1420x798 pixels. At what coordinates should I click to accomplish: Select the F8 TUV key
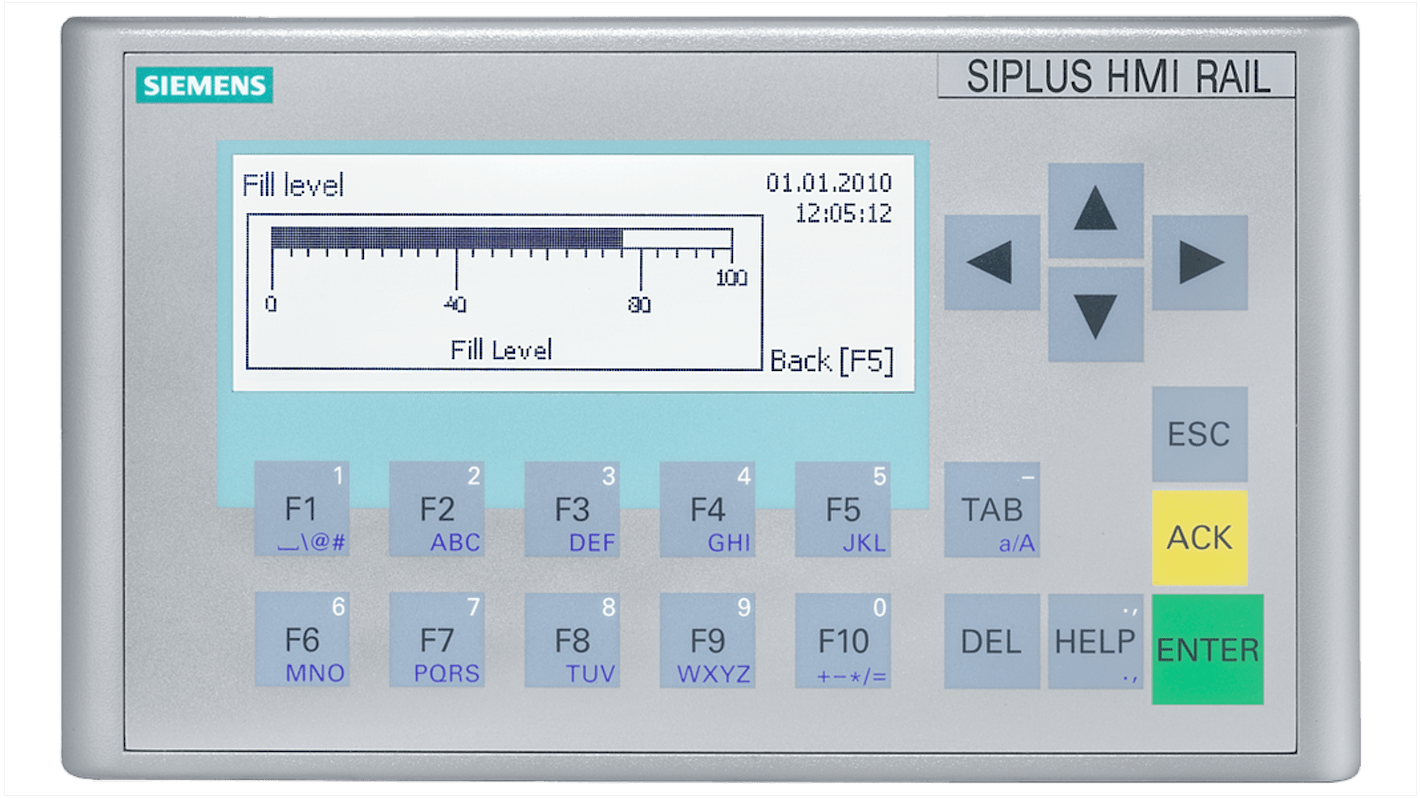coord(572,640)
